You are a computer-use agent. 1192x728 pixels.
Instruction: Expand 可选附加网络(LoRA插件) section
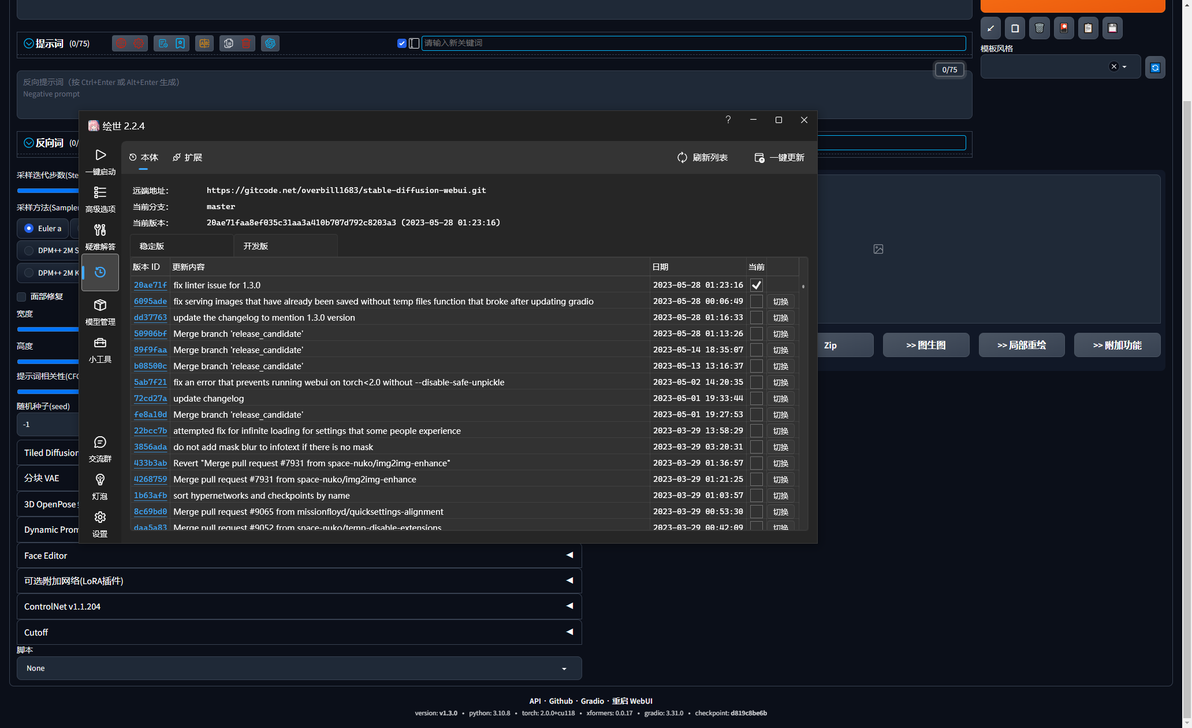[x=299, y=581]
